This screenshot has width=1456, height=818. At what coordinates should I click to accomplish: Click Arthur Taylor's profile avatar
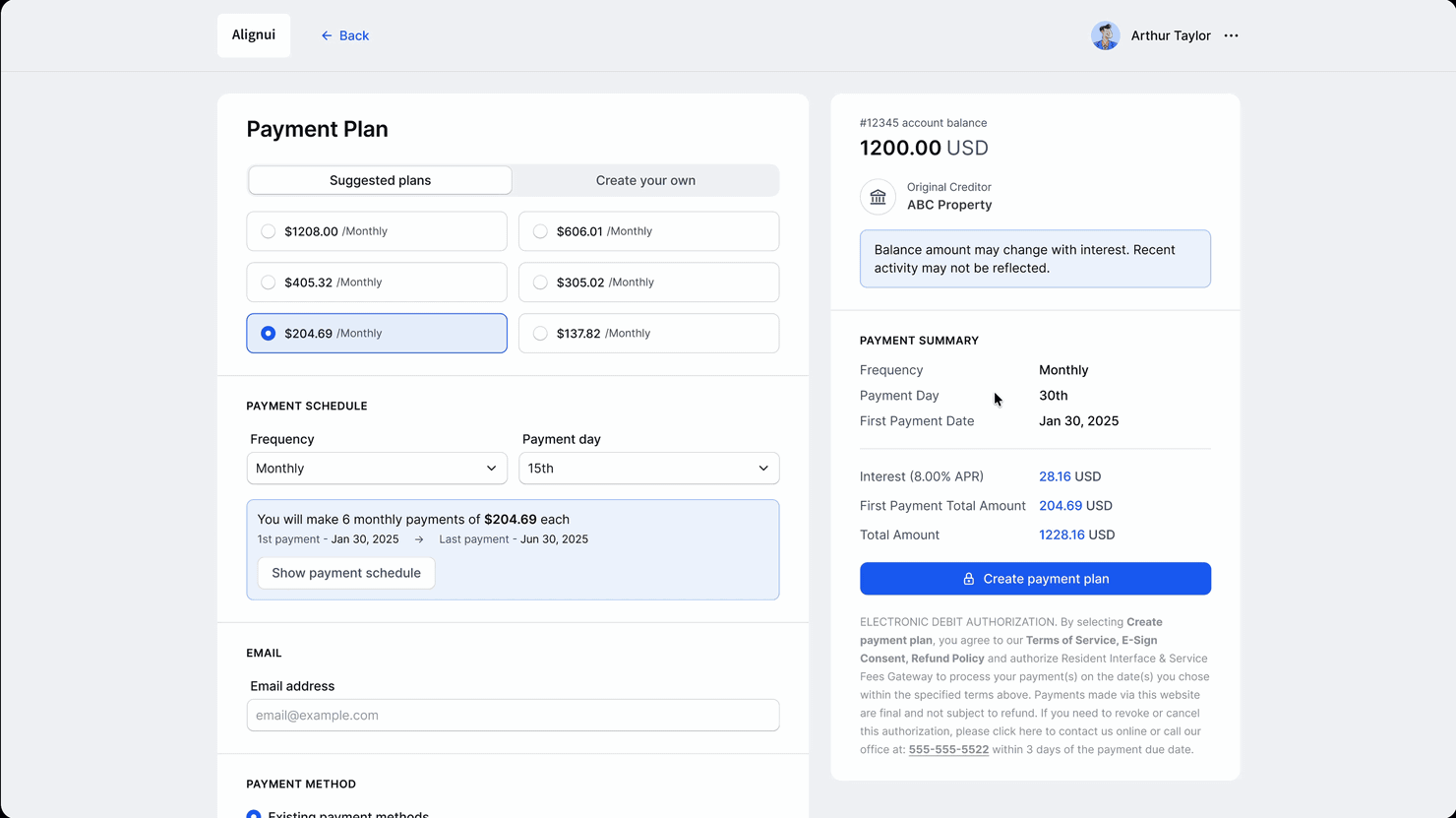click(1105, 35)
